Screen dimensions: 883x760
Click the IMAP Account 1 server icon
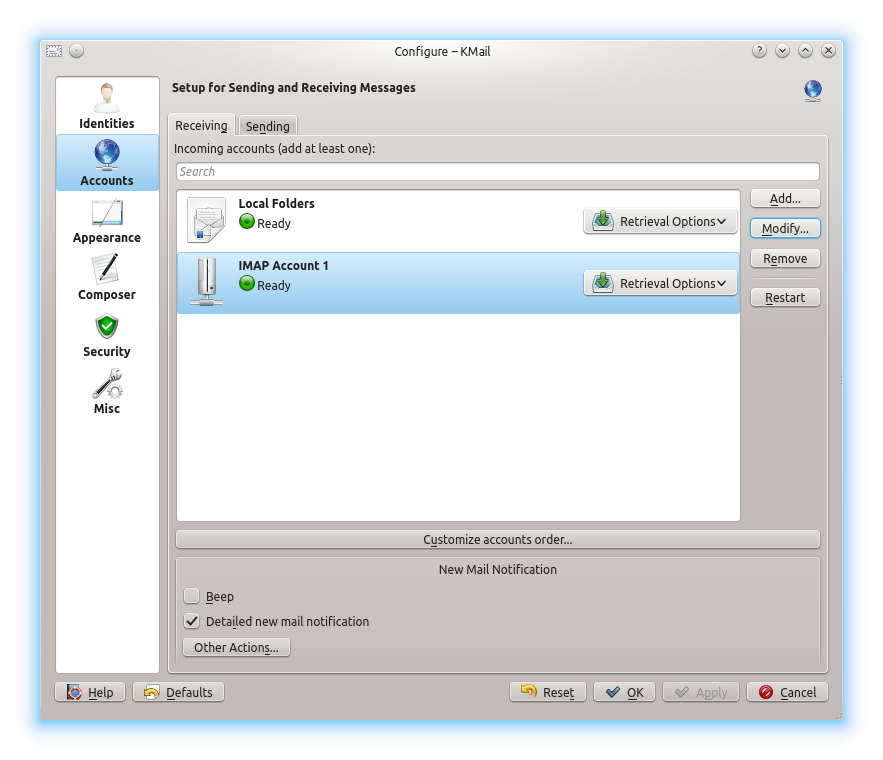207,282
